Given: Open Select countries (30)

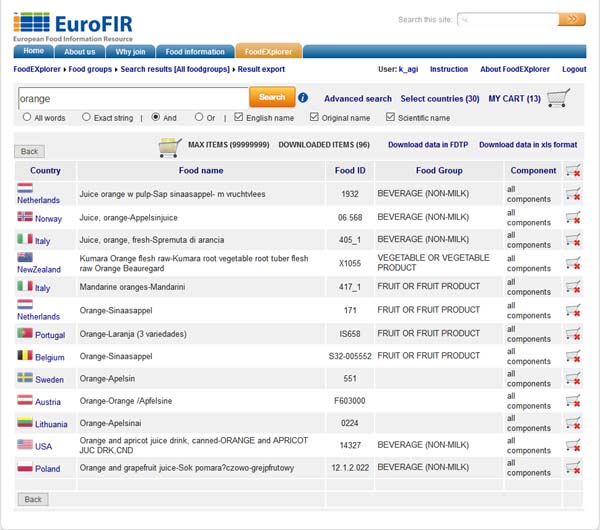Looking at the screenshot, I should (440, 99).
